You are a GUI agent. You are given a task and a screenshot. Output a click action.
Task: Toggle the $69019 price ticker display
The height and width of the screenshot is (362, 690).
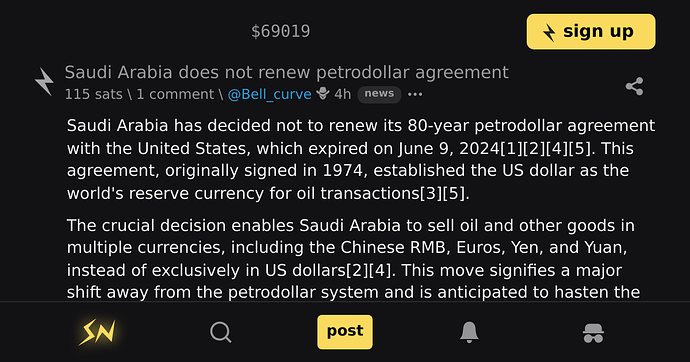point(281,31)
